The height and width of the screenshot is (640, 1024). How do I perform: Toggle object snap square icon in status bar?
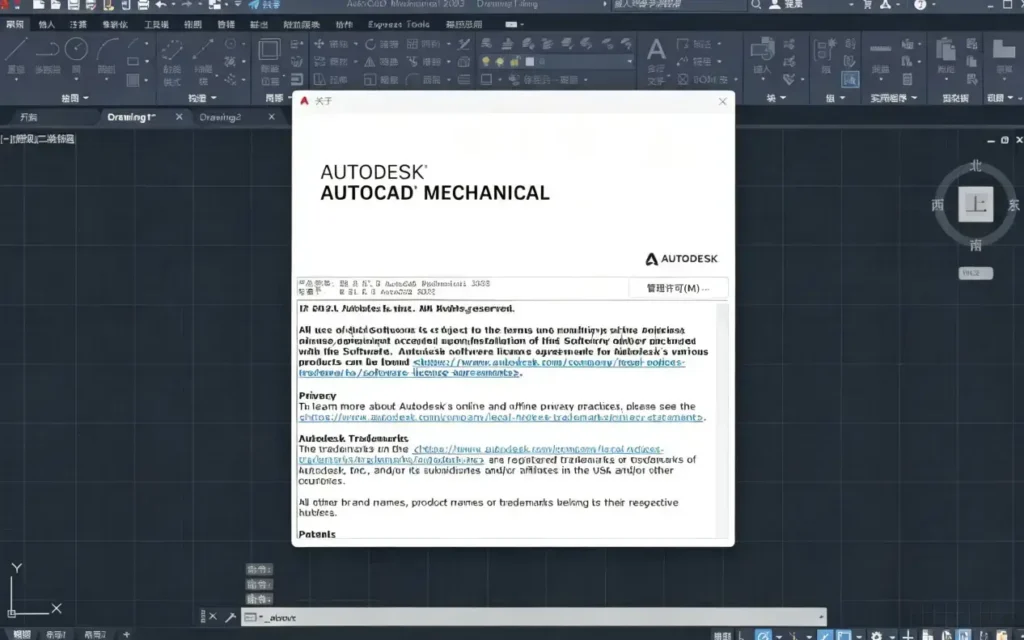[x=844, y=635]
